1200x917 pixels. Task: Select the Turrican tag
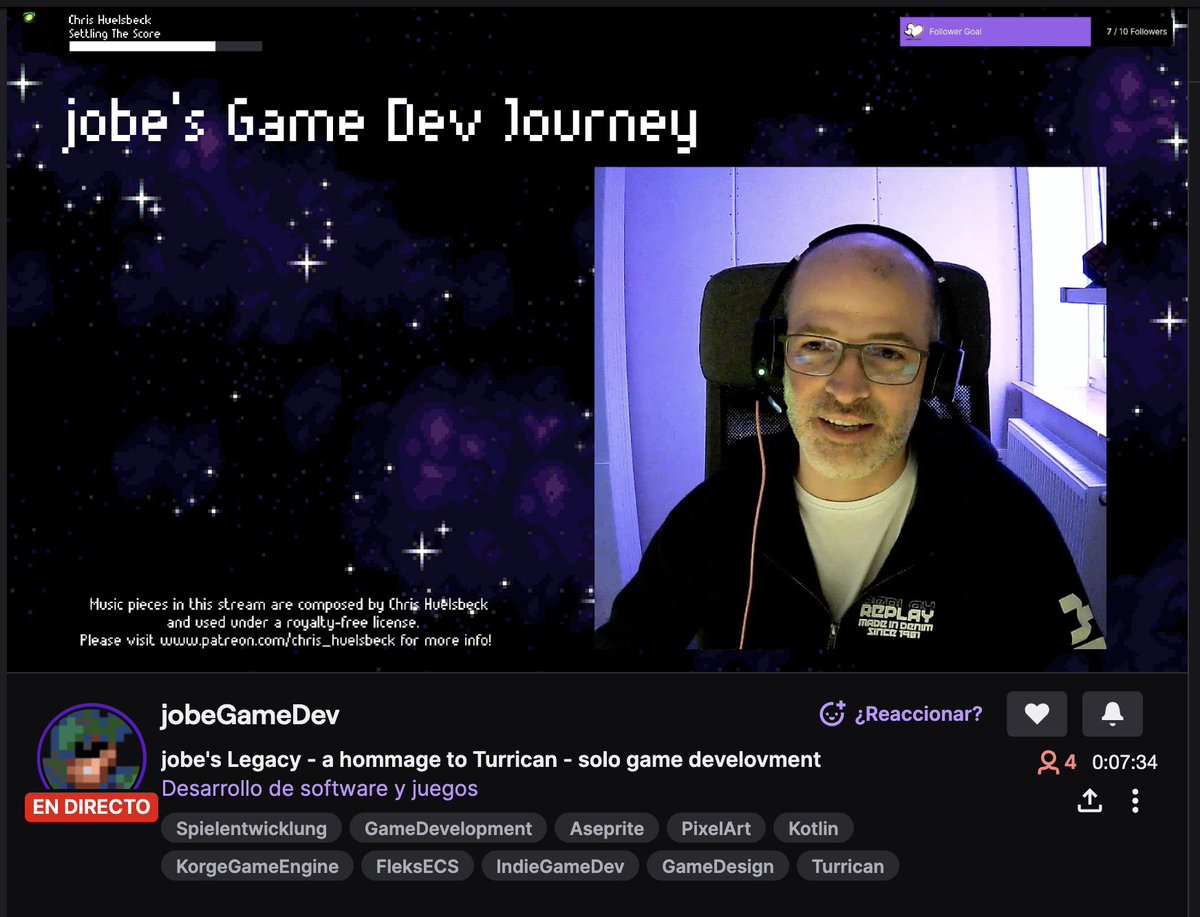coord(848,866)
